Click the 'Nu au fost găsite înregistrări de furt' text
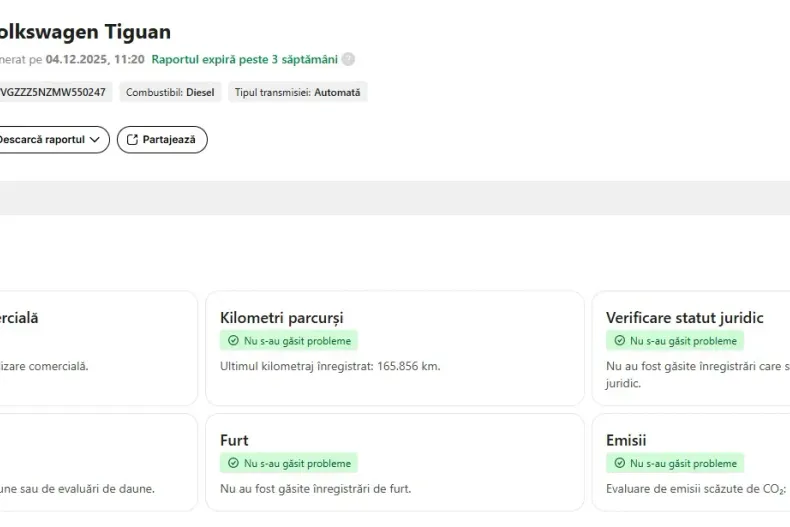The image size is (790, 527). (x=315, y=489)
